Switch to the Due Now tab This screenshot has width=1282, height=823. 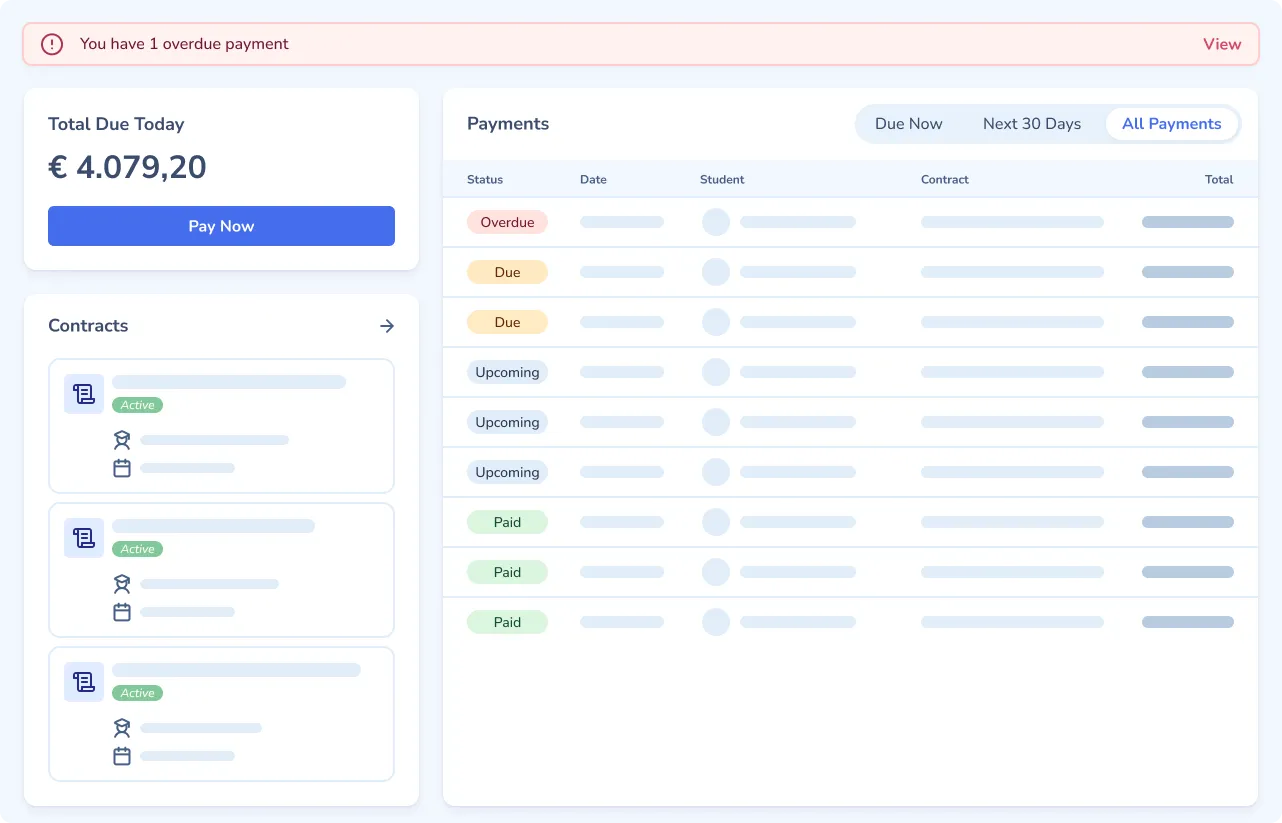pyautogui.click(x=908, y=123)
